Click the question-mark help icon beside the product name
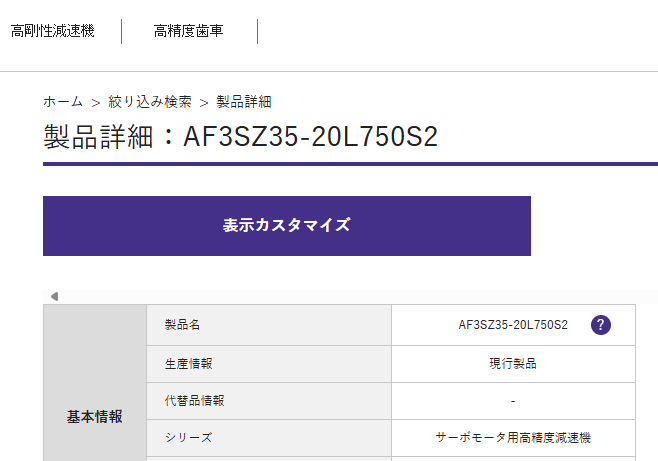 pyautogui.click(x=600, y=325)
